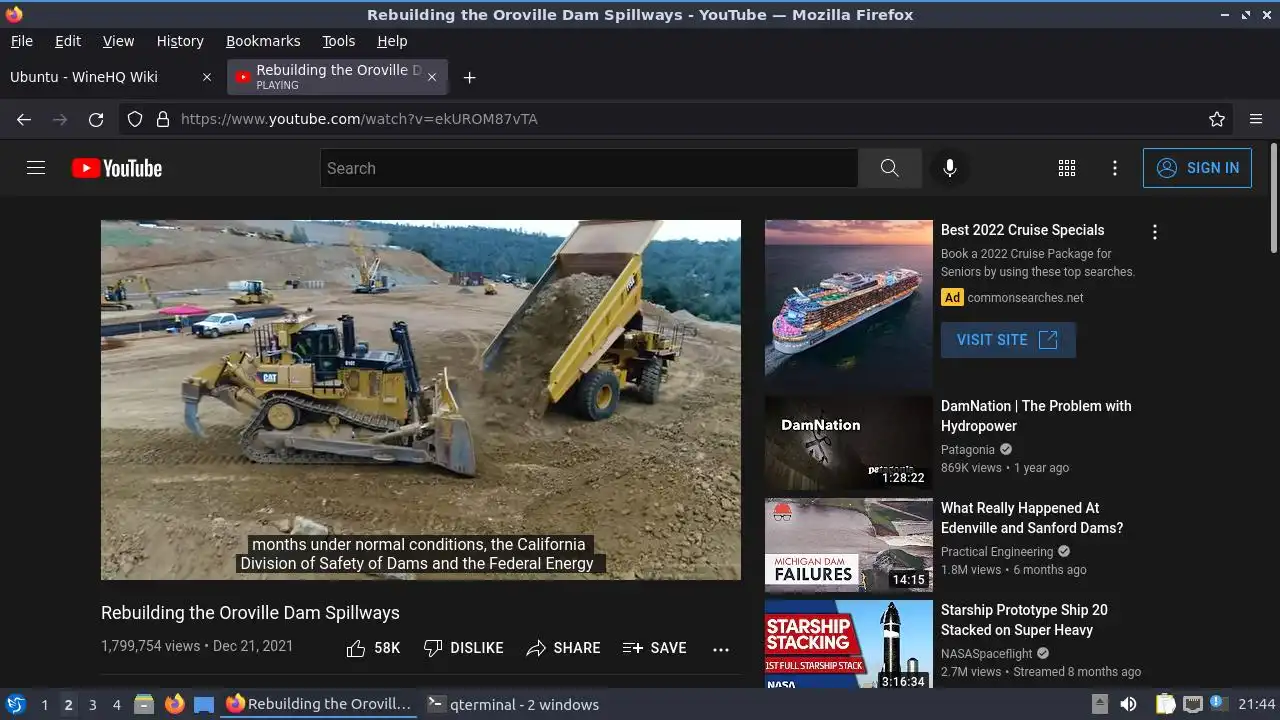Open a new Firefox tab
Screen dimensions: 1280x720
coord(469,77)
